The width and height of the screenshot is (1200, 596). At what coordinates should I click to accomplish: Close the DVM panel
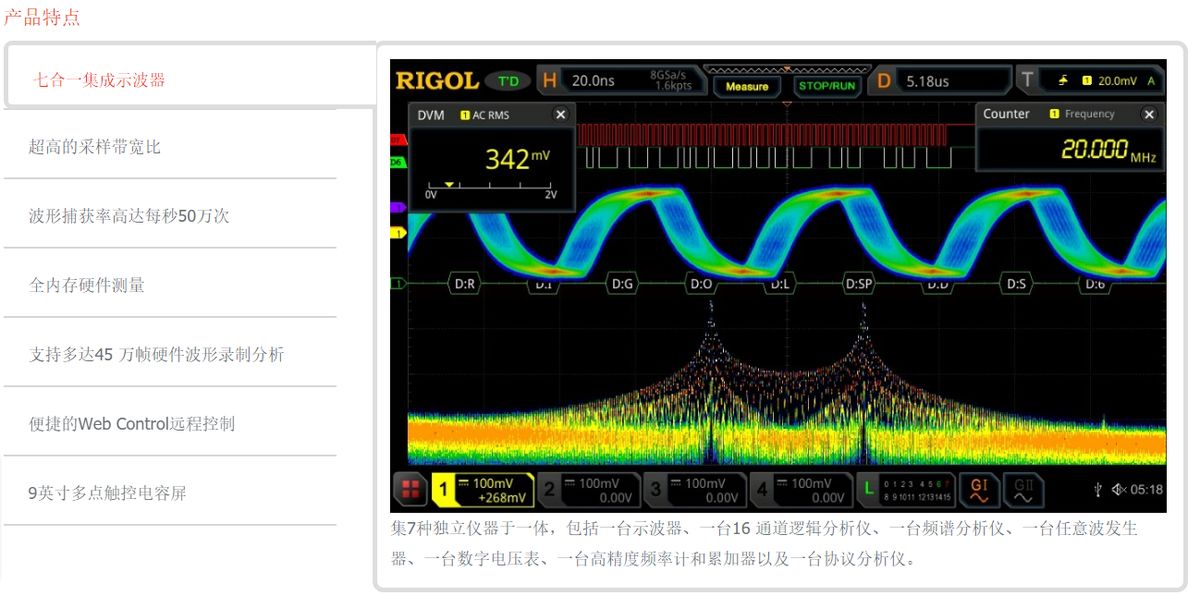pos(560,115)
